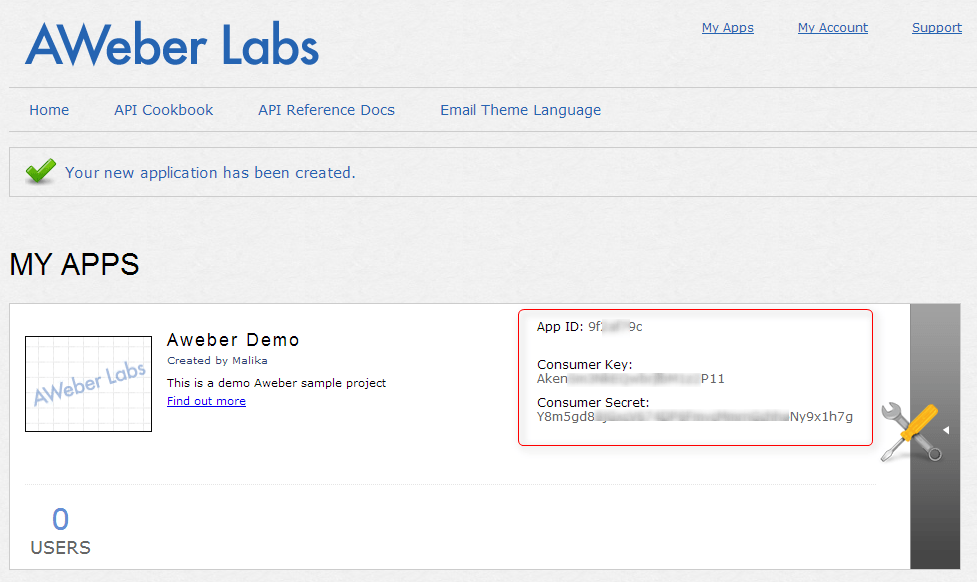Click the Aweber Demo app thumbnail

(x=88, y=384)
